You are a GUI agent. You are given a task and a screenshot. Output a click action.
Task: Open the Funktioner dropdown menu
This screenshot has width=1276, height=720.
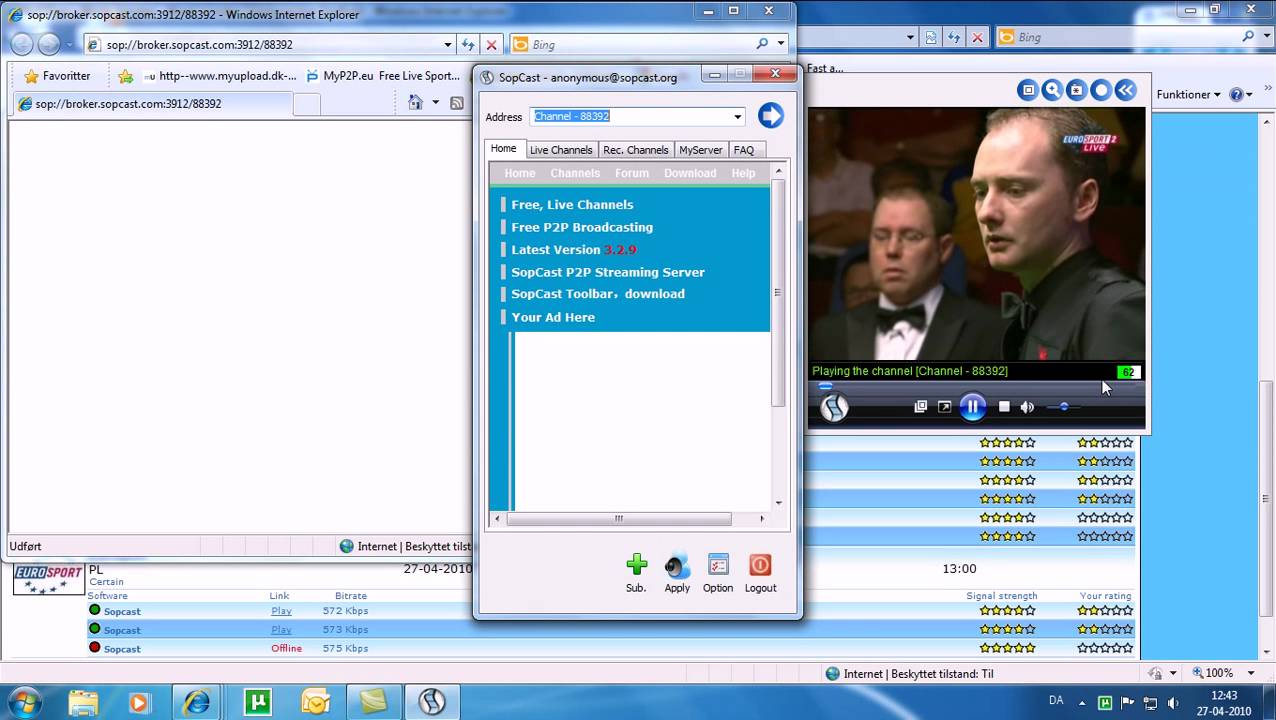1188,94
